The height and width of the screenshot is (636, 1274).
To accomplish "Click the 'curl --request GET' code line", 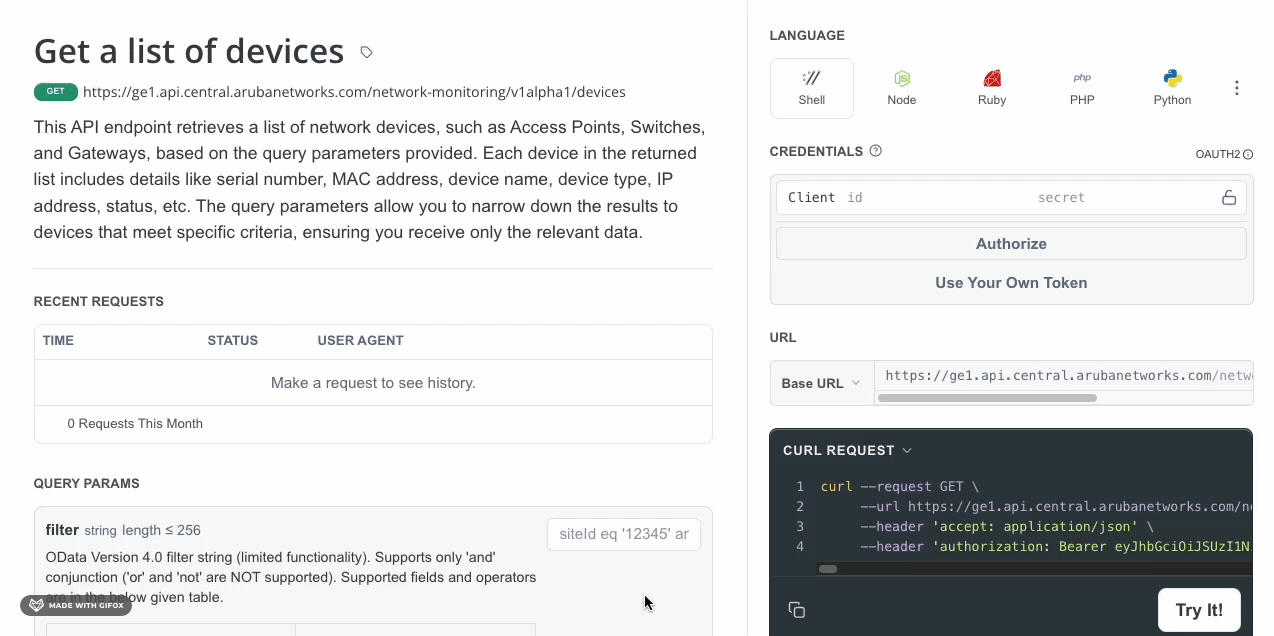I will (899, 487).
